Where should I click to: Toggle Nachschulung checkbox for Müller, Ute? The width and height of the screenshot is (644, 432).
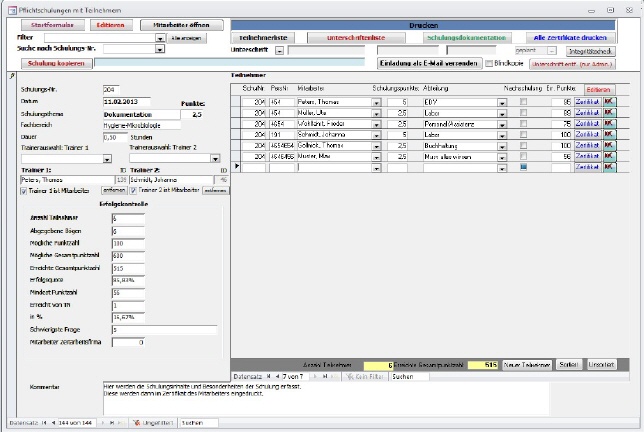[523, 113]
